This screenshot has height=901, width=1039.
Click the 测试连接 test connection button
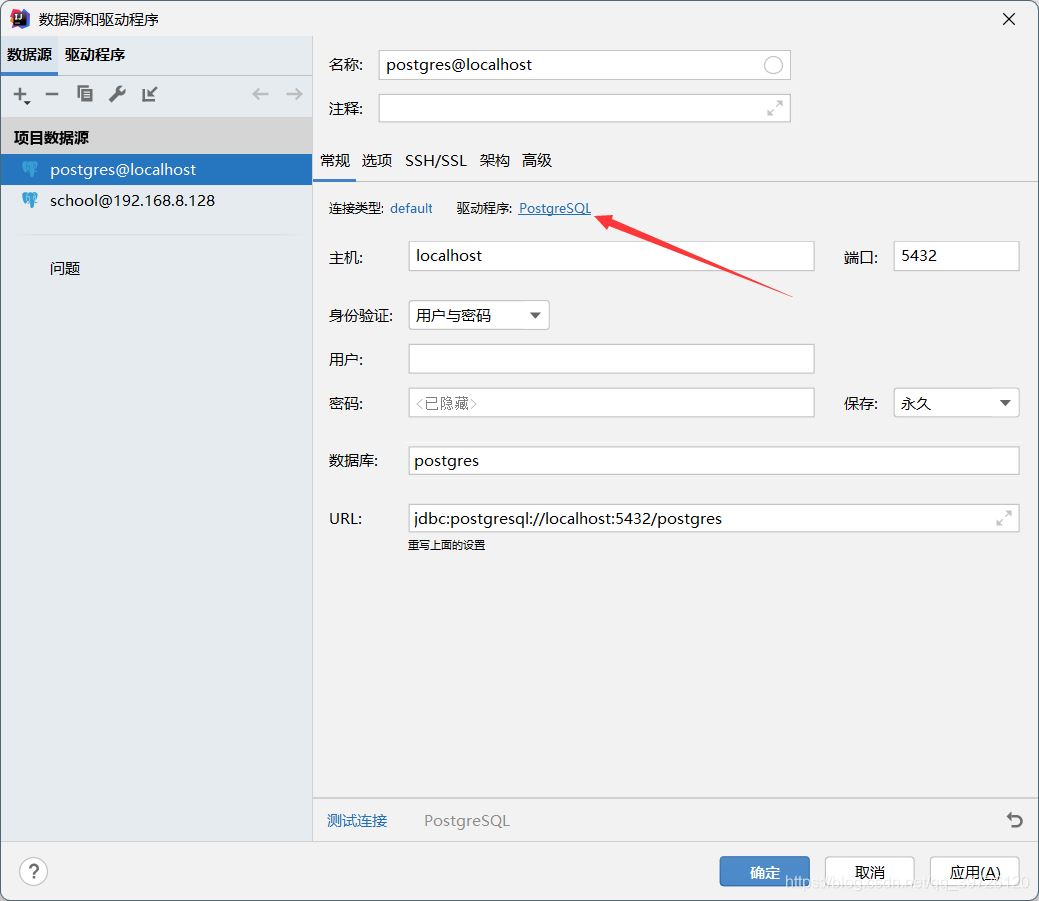coord(356,820)
